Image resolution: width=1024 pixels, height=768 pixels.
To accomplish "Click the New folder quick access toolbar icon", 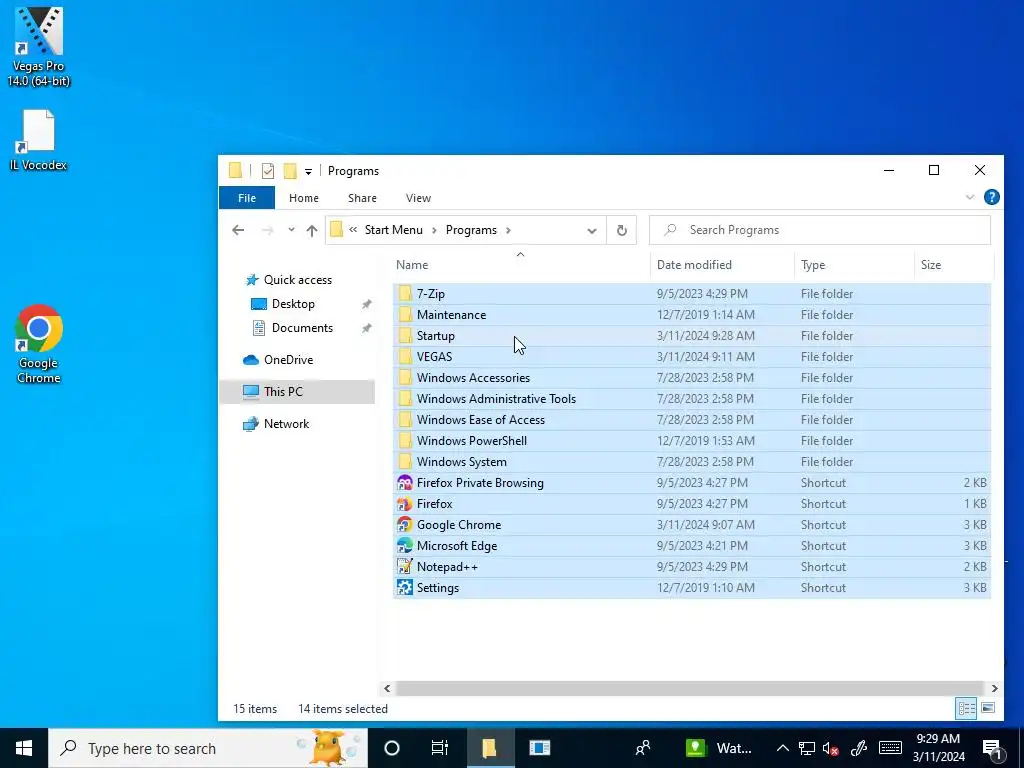I will pos(290,170).
